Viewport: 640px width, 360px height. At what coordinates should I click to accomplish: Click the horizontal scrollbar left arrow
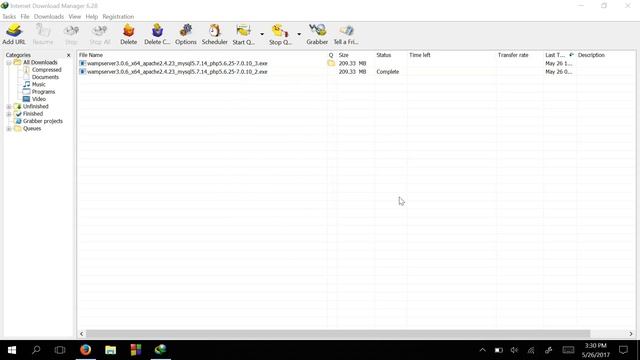pos(82,334)
